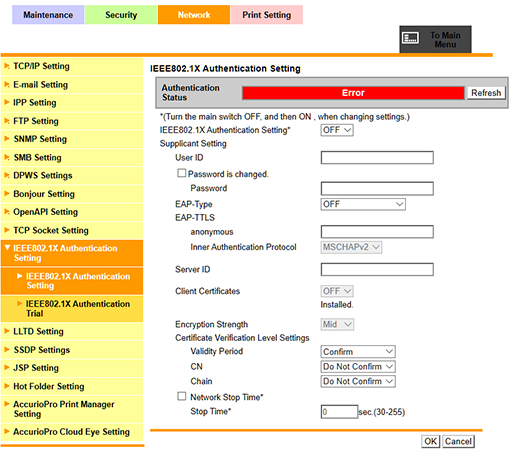Viewport: 517px width, 452px height.
Task: Open the EAP-Type dropdown
Action: coord(363,204)
